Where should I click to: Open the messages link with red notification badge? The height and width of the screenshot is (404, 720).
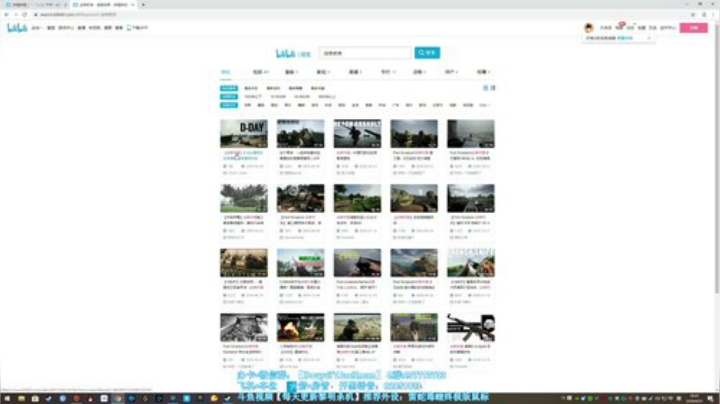pos(619,28)
